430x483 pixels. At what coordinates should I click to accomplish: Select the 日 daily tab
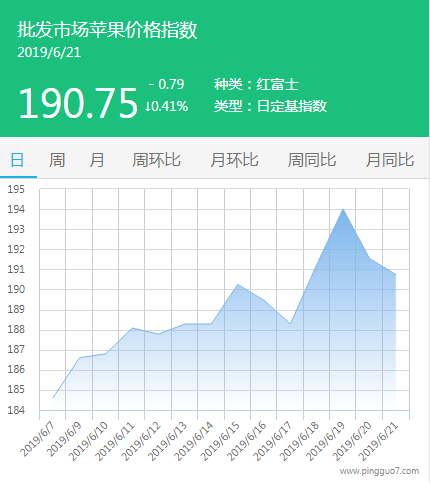point(17,160)
